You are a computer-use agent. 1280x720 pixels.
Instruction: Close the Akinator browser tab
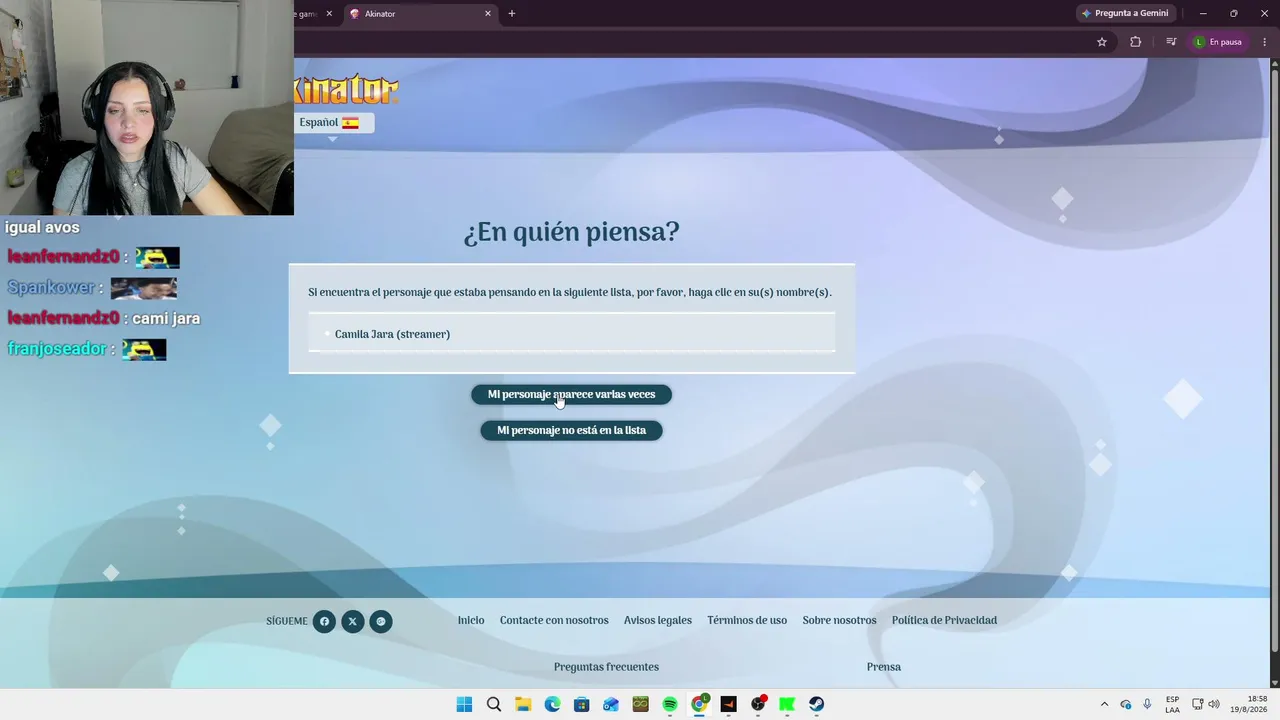(x=488, y=14)
